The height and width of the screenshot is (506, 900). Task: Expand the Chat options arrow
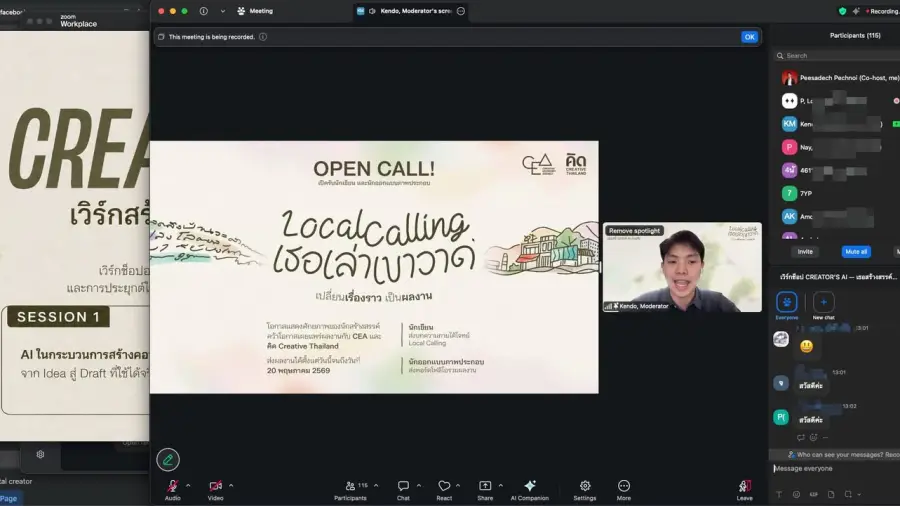point(418,485)
